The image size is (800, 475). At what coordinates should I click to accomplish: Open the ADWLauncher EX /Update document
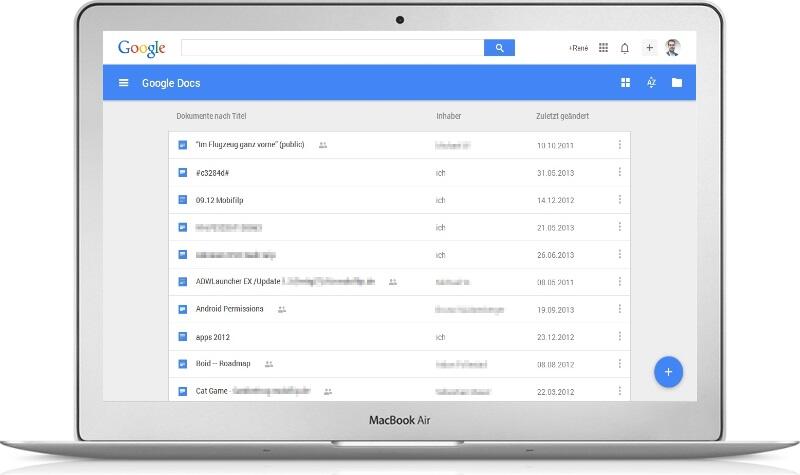coord(238,281)
